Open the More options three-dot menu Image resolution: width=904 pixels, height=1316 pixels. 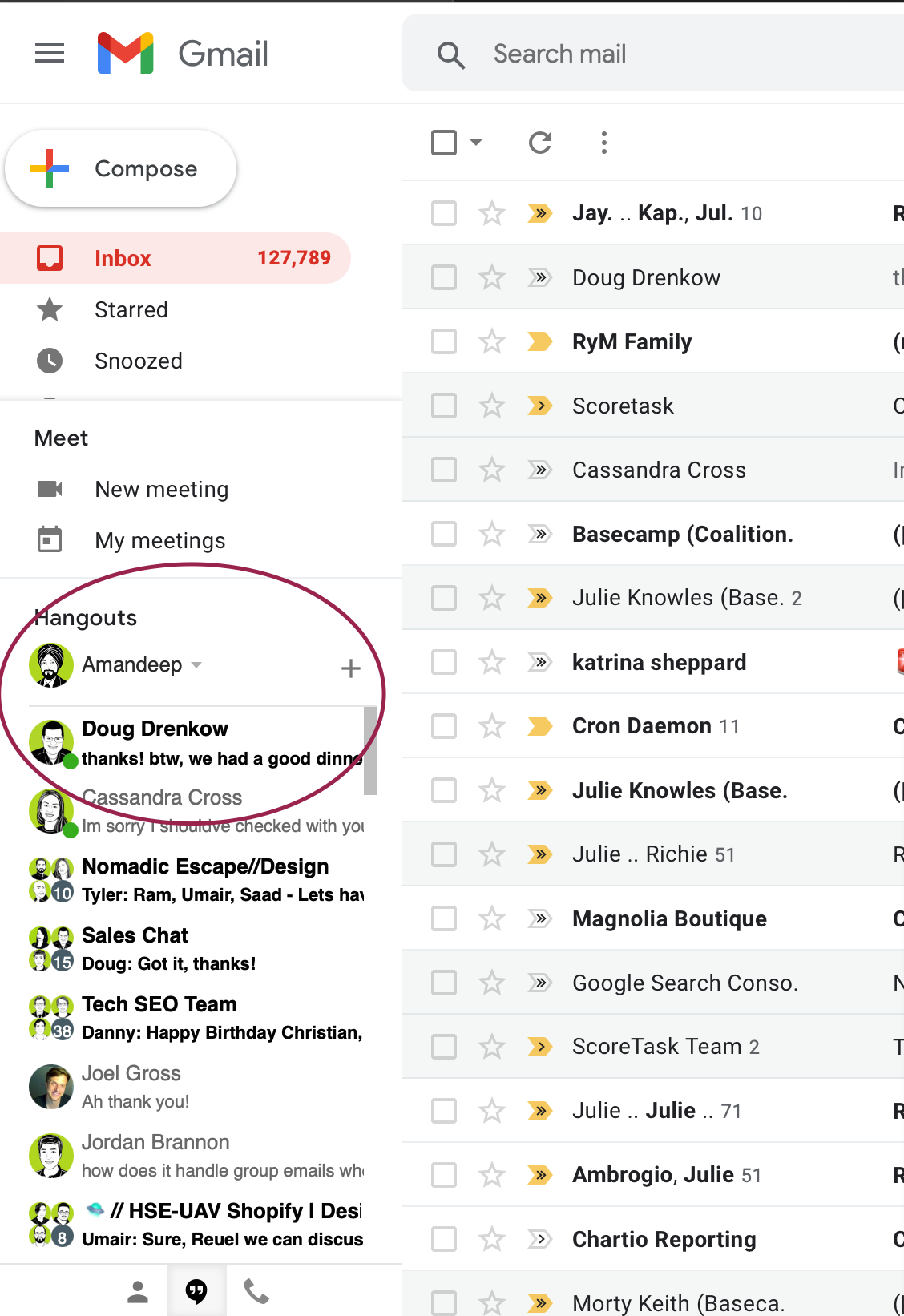[604, 143]
